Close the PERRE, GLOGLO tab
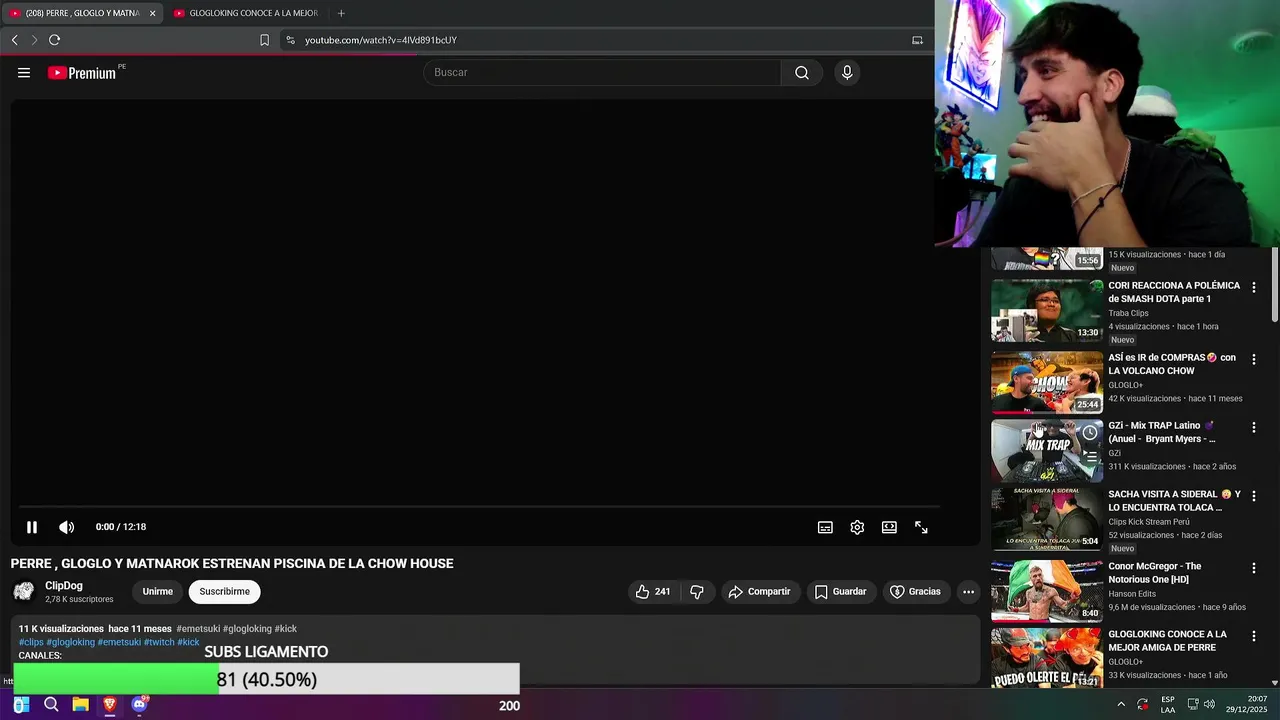The width and height of the screenshot is (1280, 720). [x=153, y=13]
